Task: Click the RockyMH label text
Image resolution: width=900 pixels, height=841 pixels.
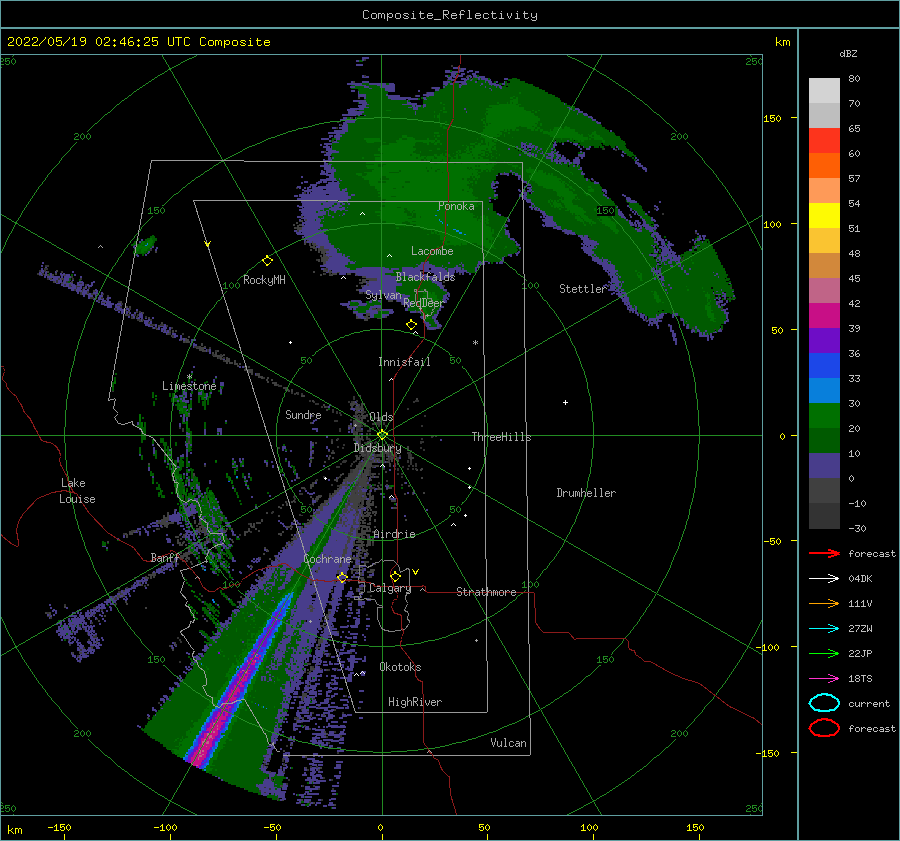Action: click(x=264, y=280)
